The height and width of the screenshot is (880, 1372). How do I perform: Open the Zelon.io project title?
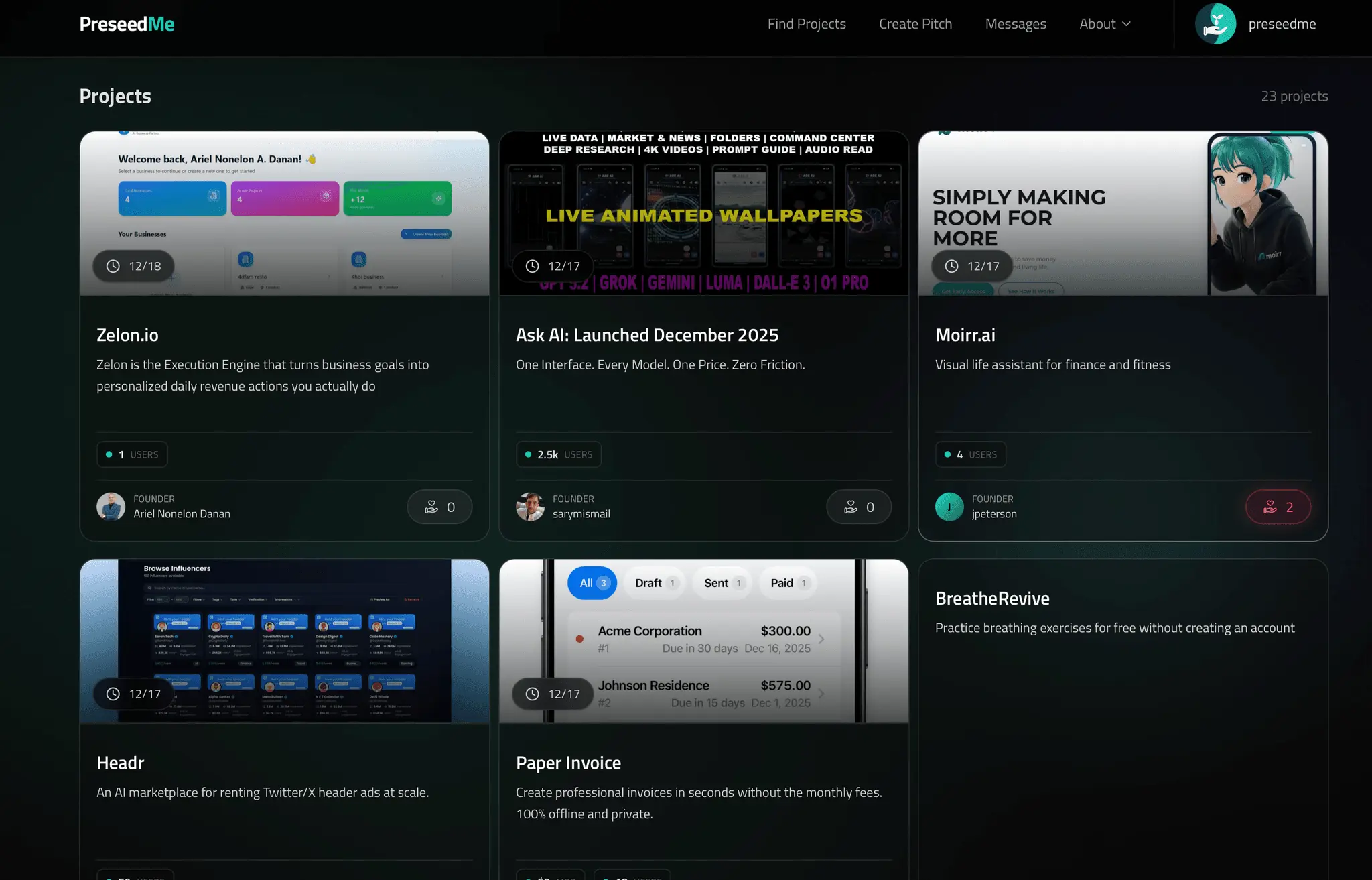click(127, 335)
